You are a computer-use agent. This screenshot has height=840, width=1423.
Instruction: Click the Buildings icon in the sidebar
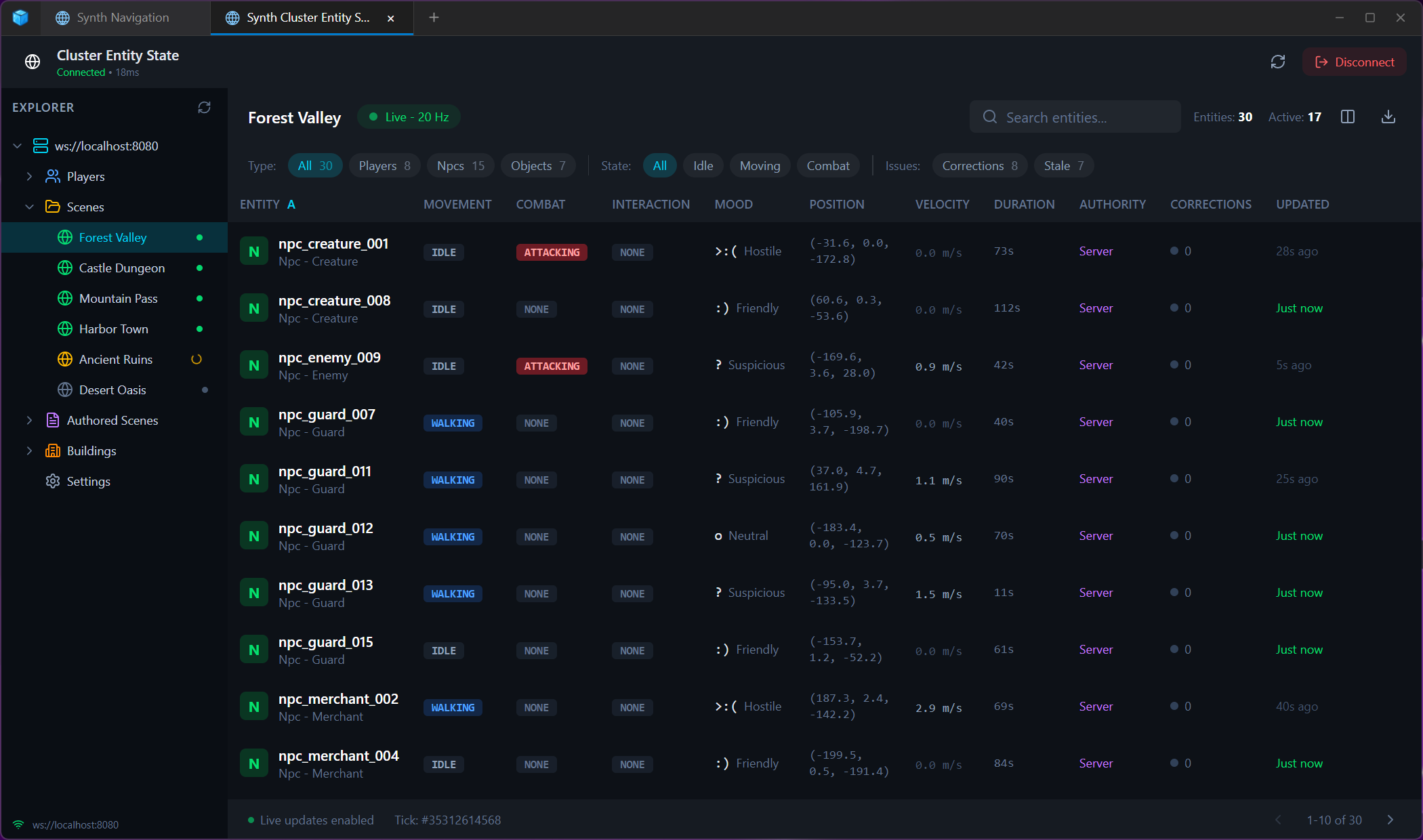click(53, 450)
